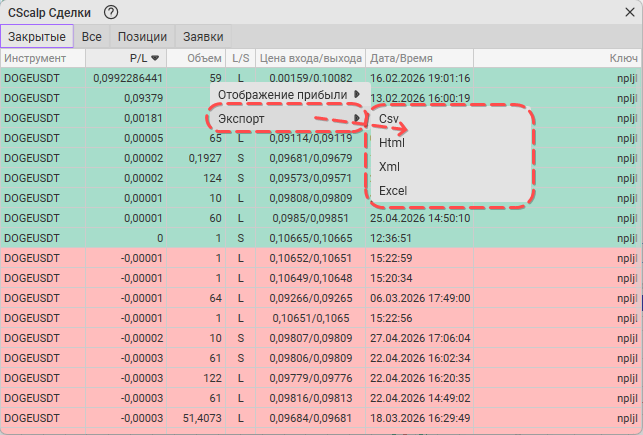The image size is (643, 435).
Task: Pick the Xml export option
Action: (x=389, y=167)
